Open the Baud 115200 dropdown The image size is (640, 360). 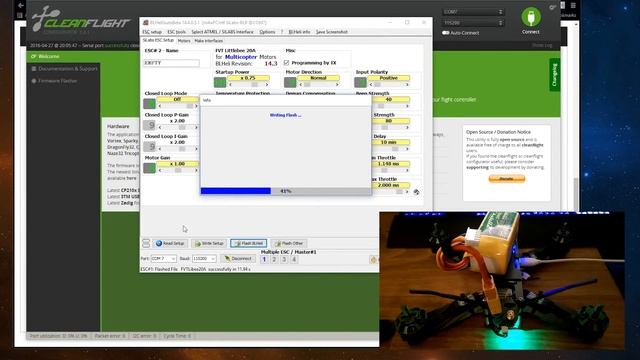coord(204,259)
